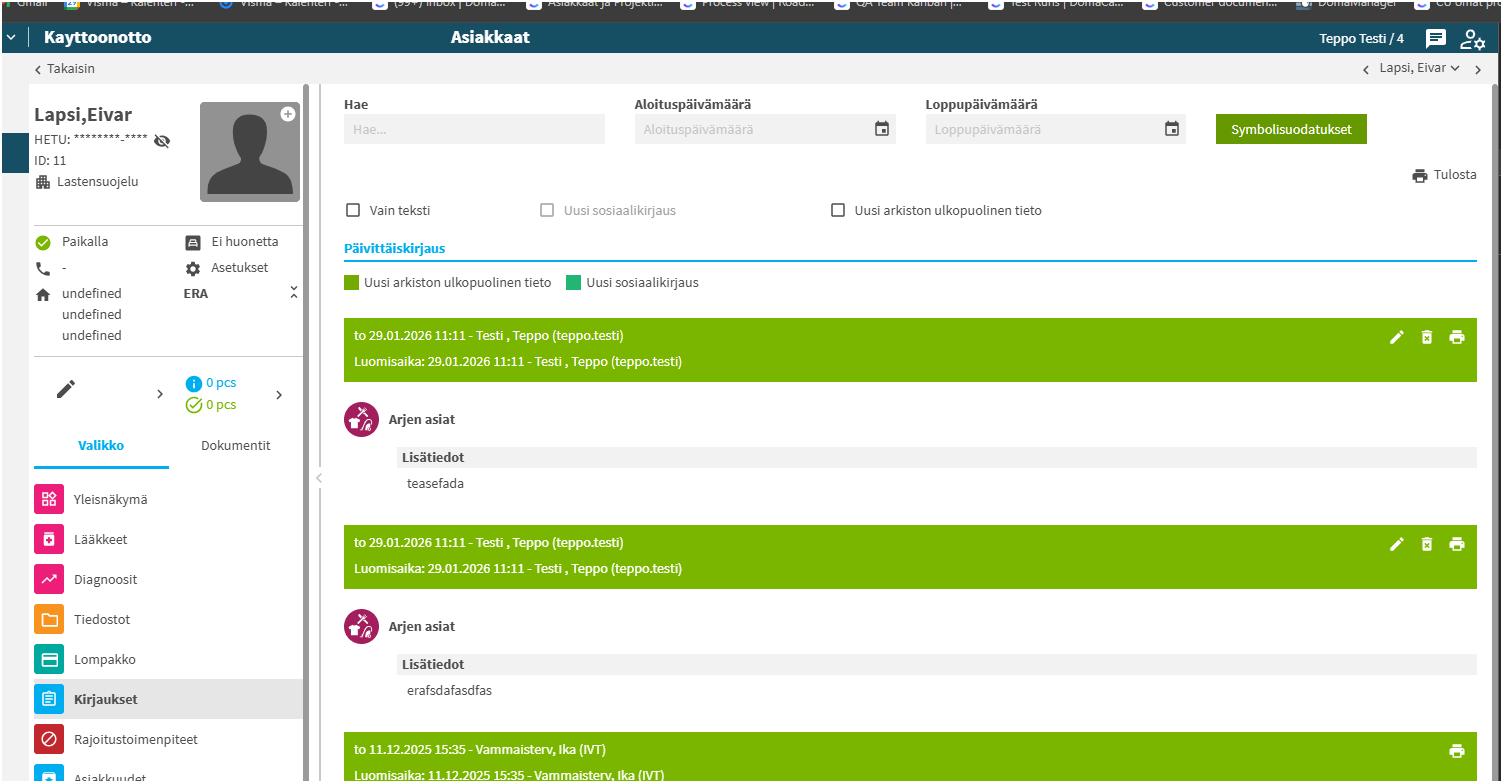1503x783 pixels.
Task: Toggle HETU visibility eye icon
Action: tap(162, 141)
